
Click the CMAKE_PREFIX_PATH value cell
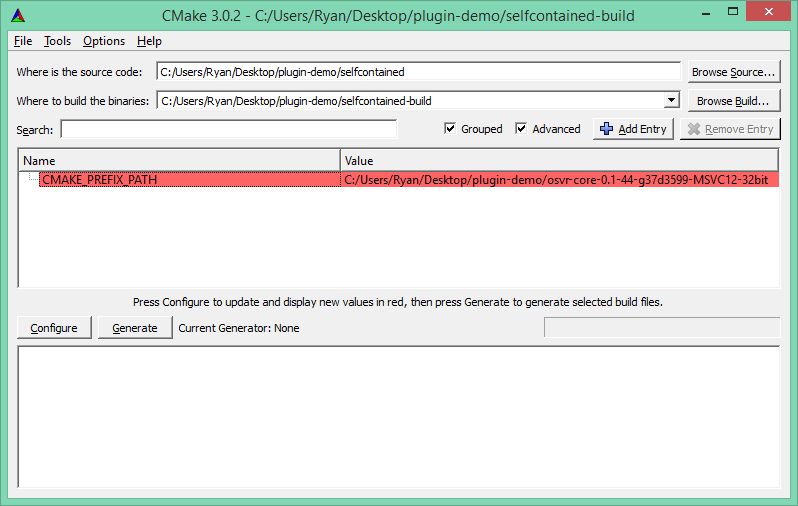coord(559,179)
